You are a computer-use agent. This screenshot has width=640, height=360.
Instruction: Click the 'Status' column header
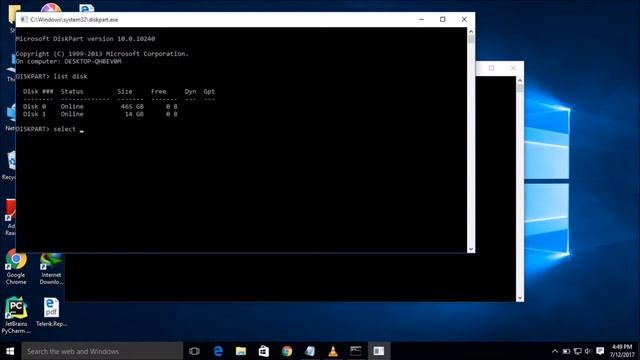(x=72, y=91)
